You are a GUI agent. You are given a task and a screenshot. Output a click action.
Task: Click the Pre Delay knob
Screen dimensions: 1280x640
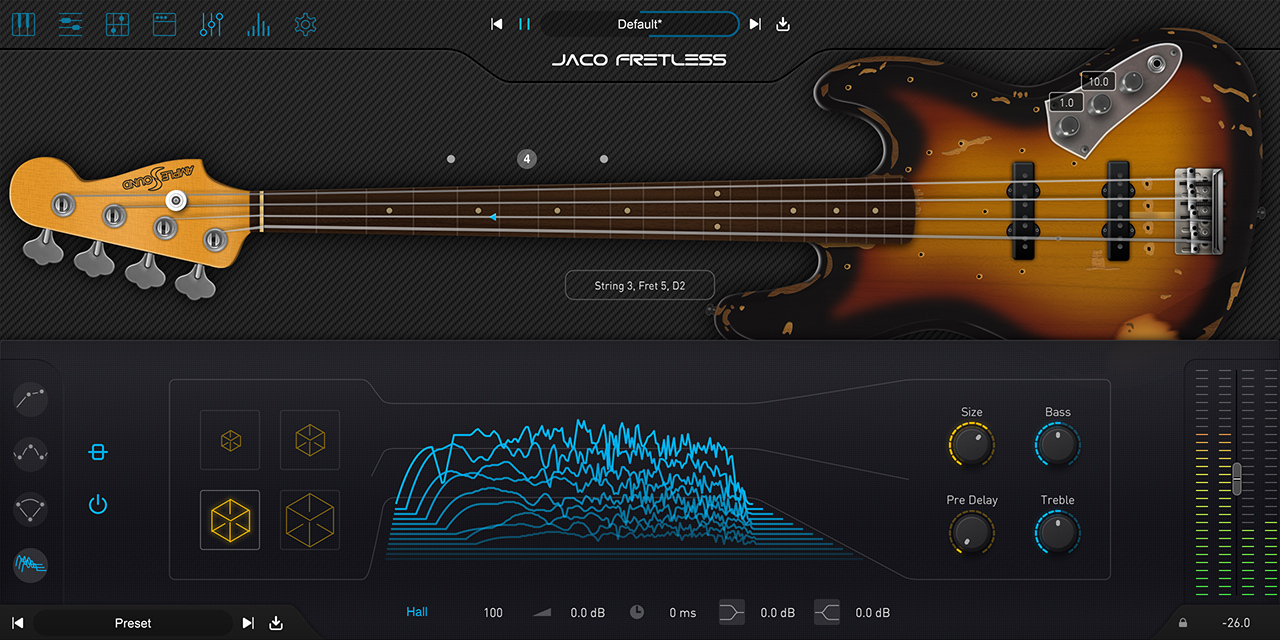[971, 532]
